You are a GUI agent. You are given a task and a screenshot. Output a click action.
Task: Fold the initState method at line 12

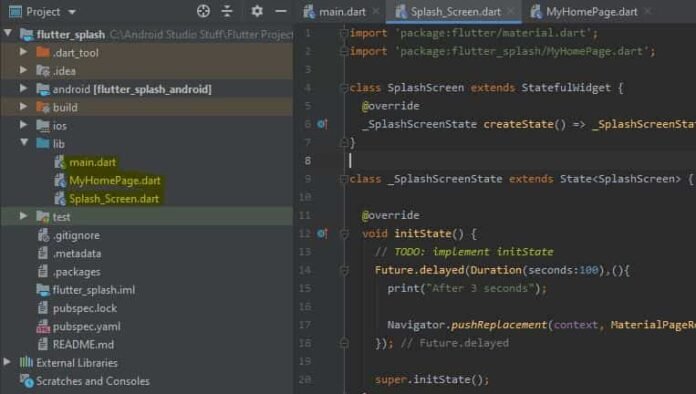tap(344, 234)
